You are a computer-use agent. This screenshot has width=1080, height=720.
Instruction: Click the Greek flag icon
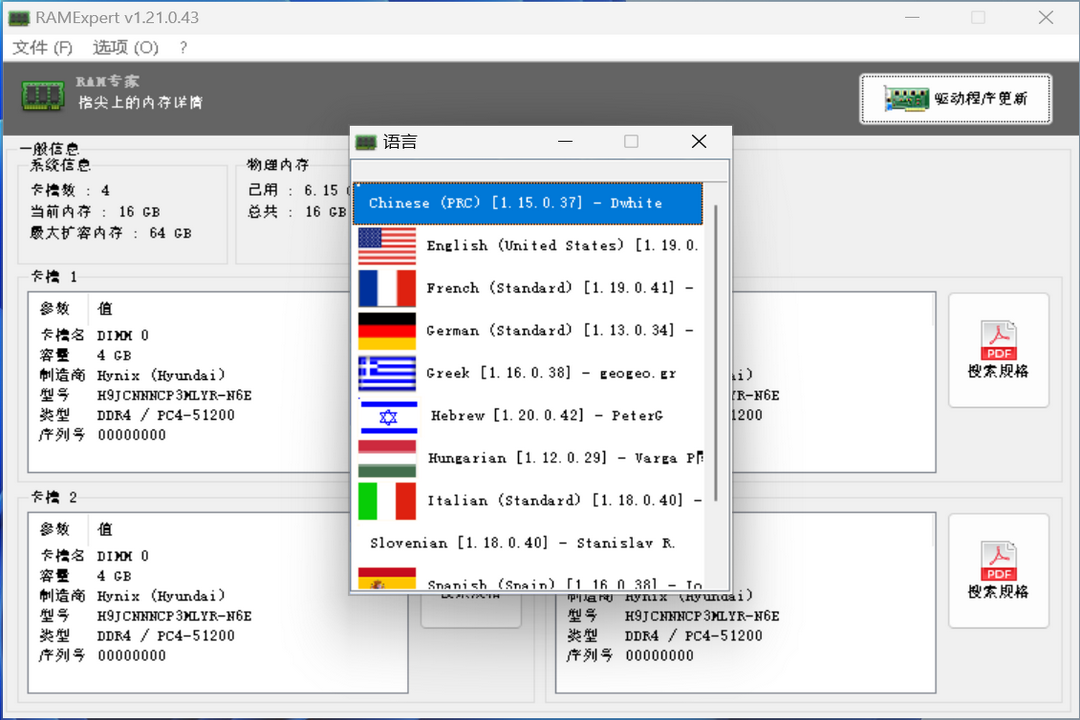click(x=387, y=373)
